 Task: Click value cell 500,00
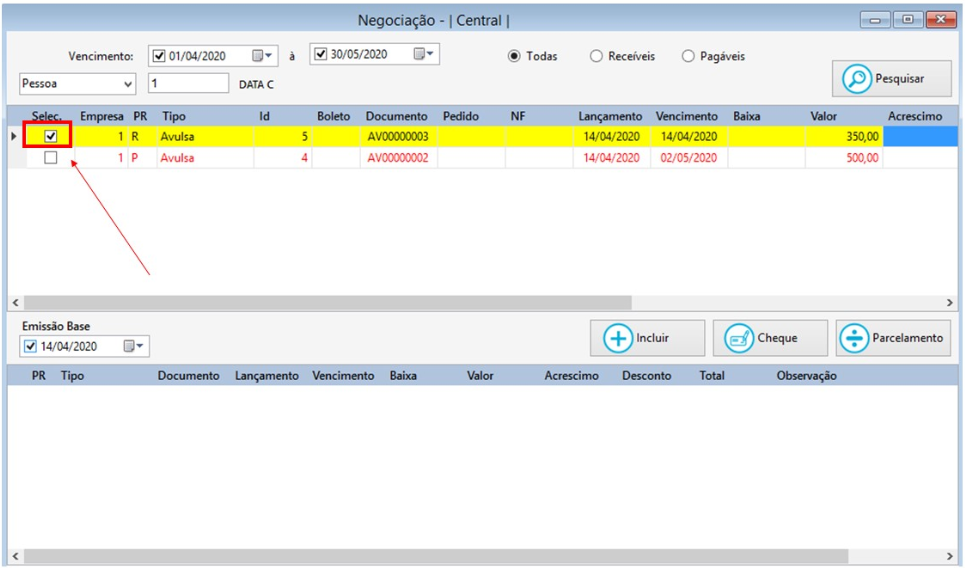click(x=844, y=158)
